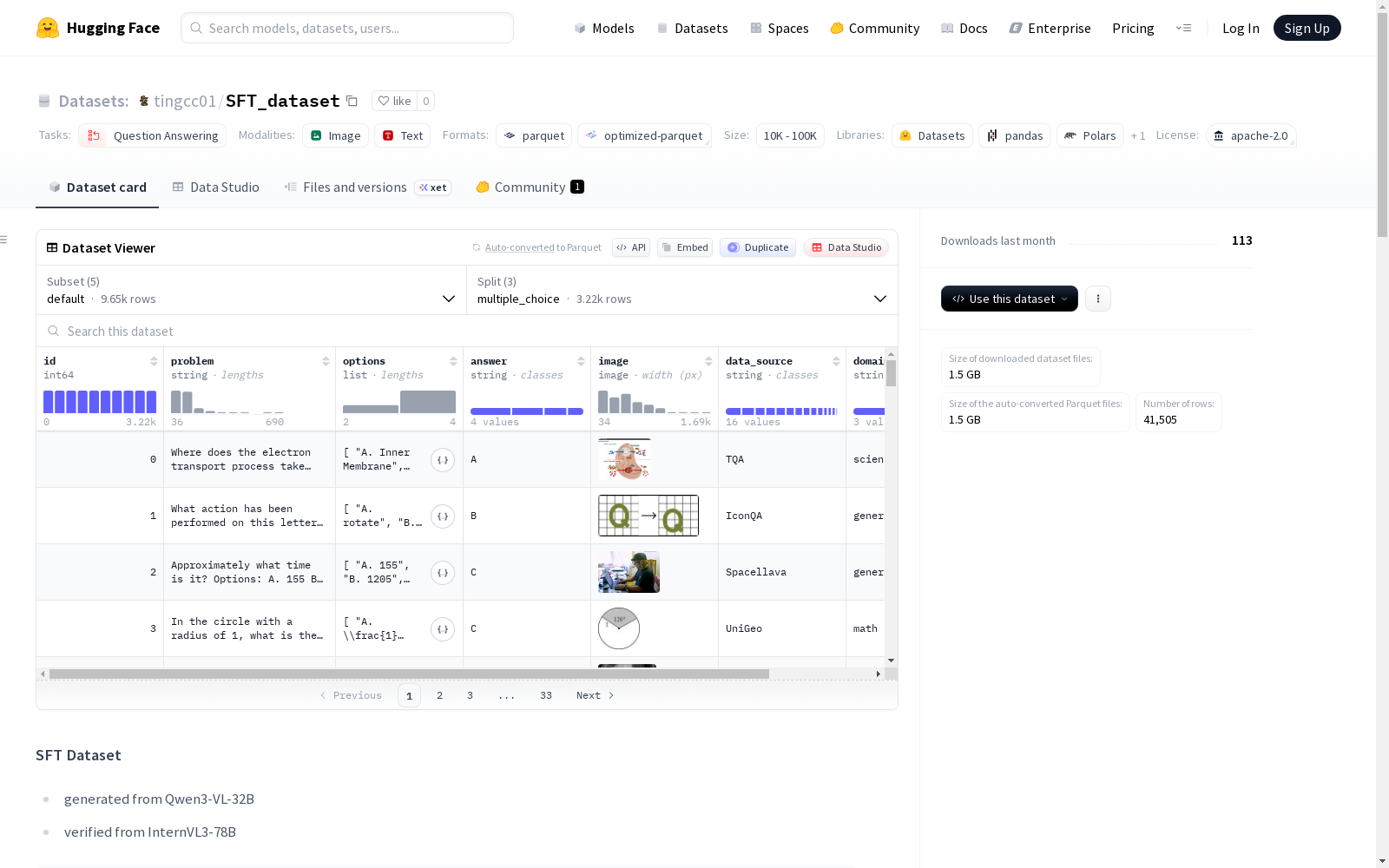Open Enterprise in top navigation
This screenshot has width=1389, height=868.
(x=1050, y=28)
